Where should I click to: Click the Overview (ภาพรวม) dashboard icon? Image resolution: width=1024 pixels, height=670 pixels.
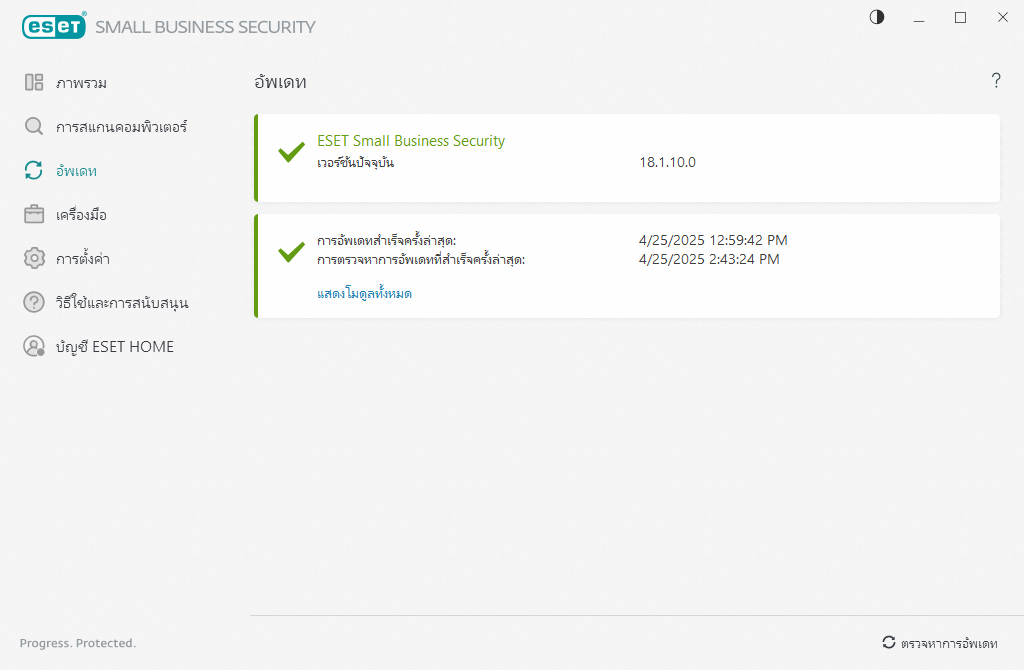[x=34, y=83]
